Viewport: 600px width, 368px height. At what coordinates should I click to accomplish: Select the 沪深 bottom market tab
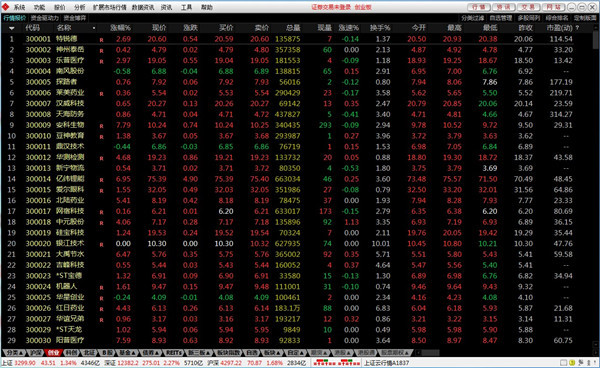[x=36, y=353]
